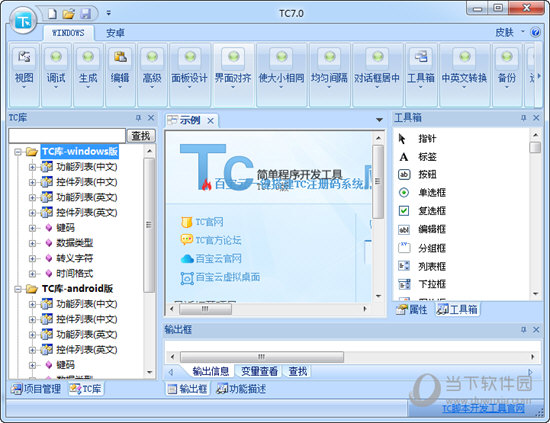Click the help question mark icon
The height and width of the screenshot is (423, 550).
[x=535, y=32]
